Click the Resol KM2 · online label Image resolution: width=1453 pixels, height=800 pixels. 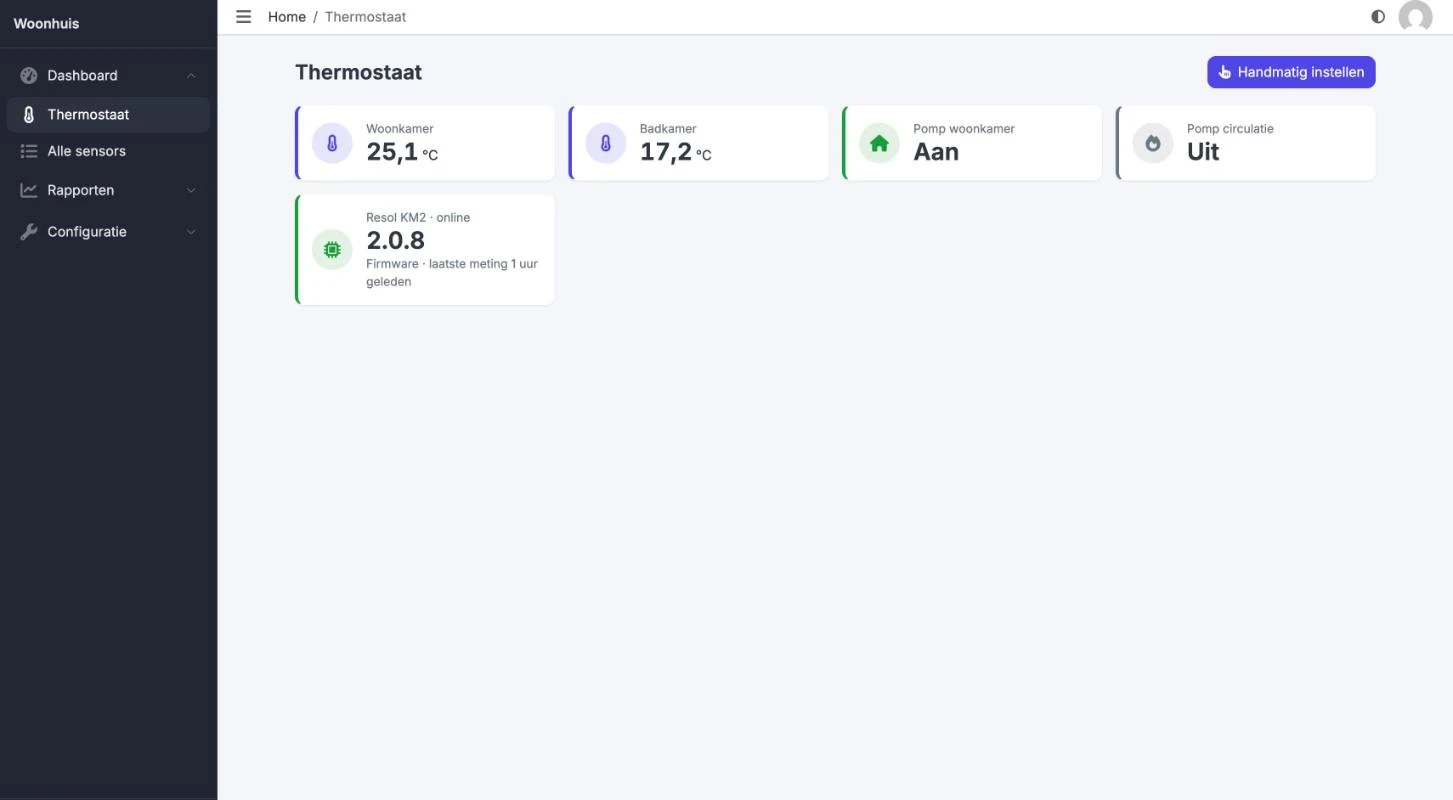click(418, 217)
